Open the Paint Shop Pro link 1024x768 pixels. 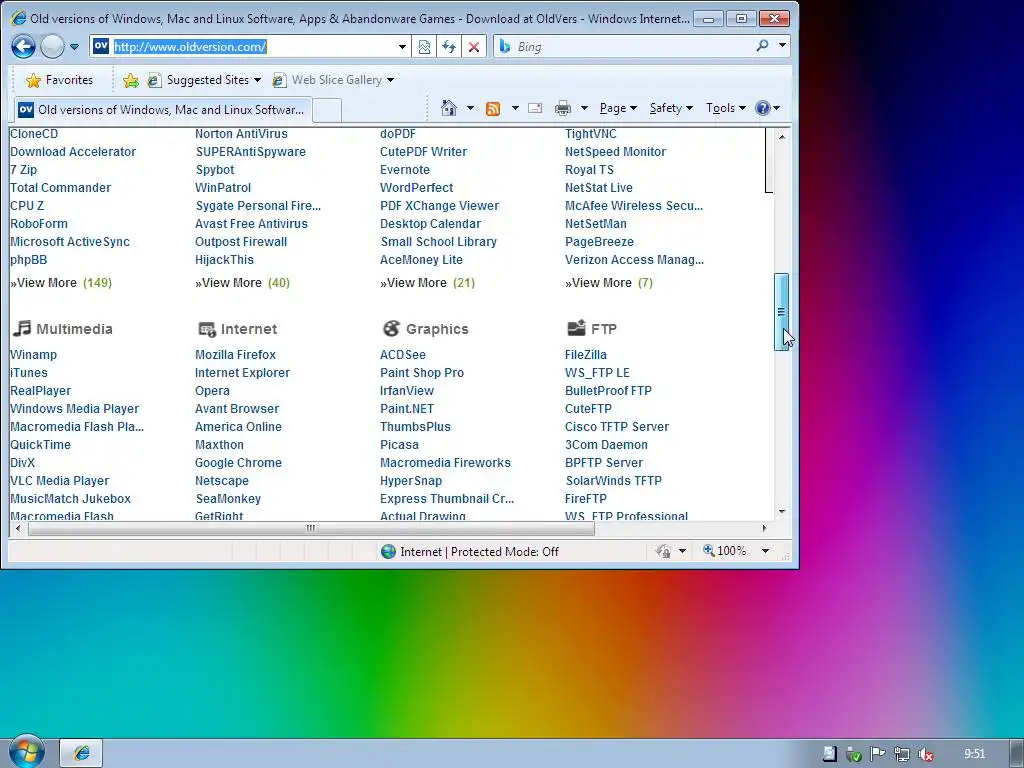point(422,373)
